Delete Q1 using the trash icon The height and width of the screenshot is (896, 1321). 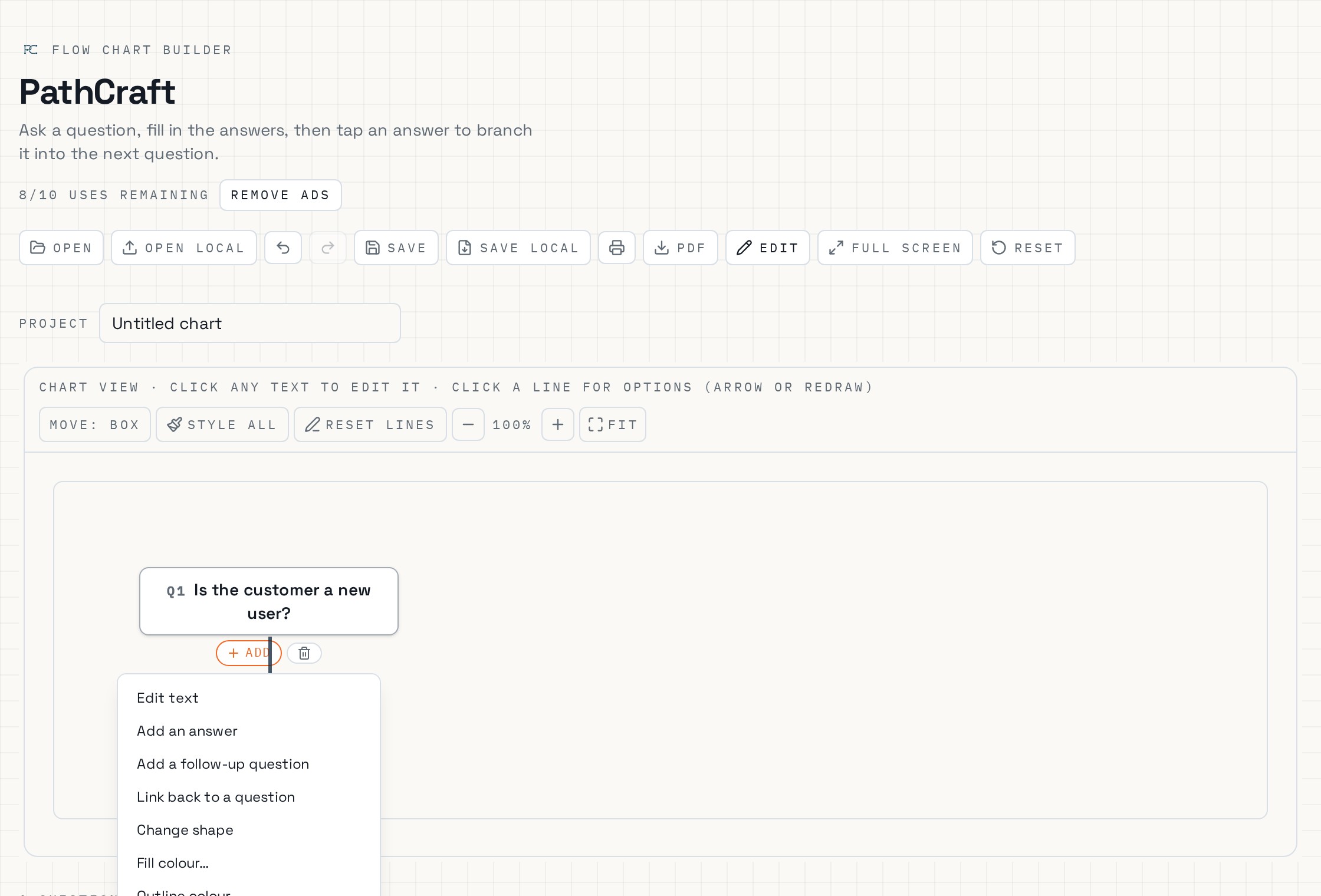tap(304, 653)
